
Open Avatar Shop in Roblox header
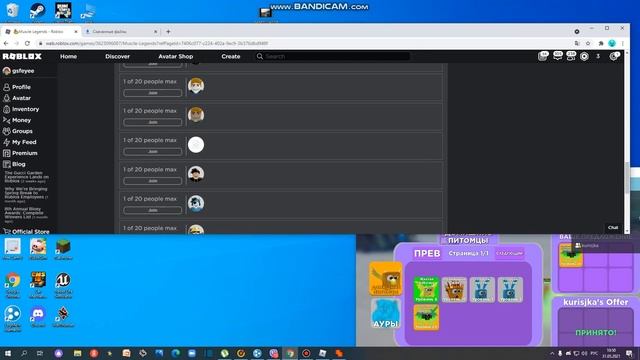coord(176,56)
